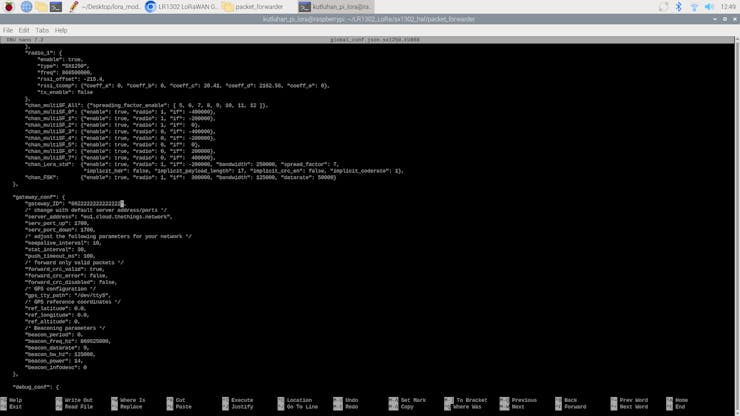This screenshot has height=416, width=740.
Task: Click the ref_latitude line
Action: click(x=56, y=308)
